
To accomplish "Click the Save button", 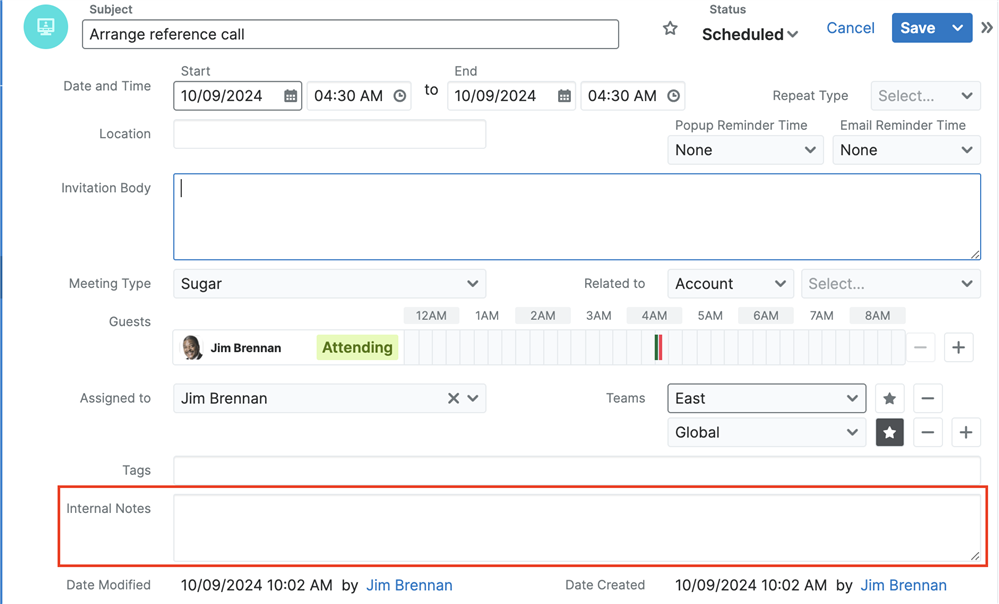I will coord(917,28).
